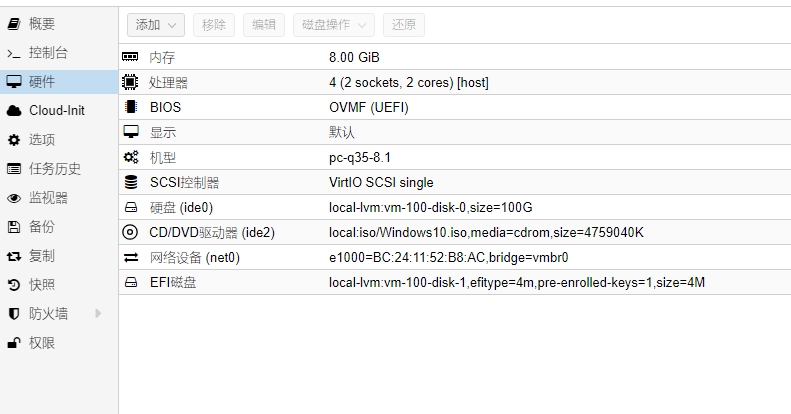The image size is (791, 414).
Task: Open the 快照 snapshots section
Action: point(42,285)
